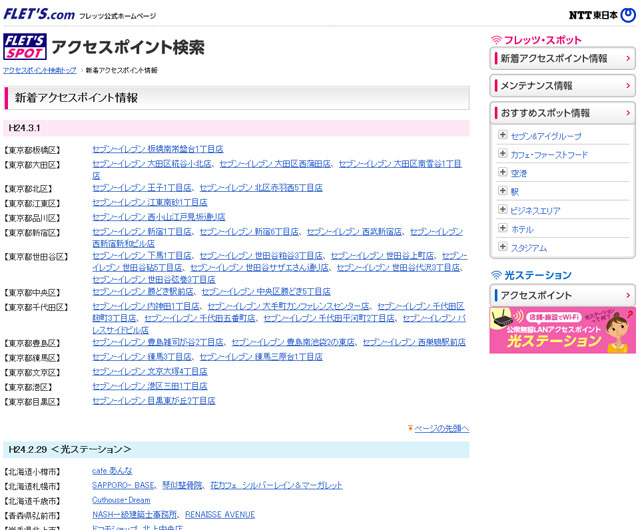Open 新着アクセスポイント情報 sidebar menu
The height and width of the screenshot is (530, 640).
point(562,58)
